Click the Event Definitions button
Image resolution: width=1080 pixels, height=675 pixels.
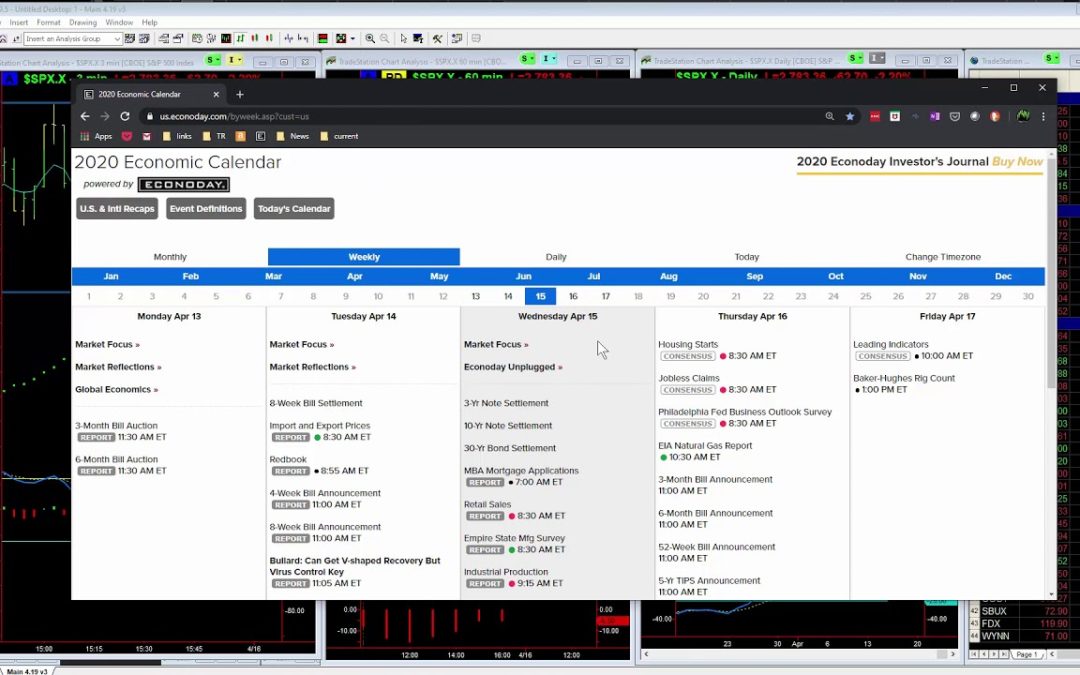[206, 209]
